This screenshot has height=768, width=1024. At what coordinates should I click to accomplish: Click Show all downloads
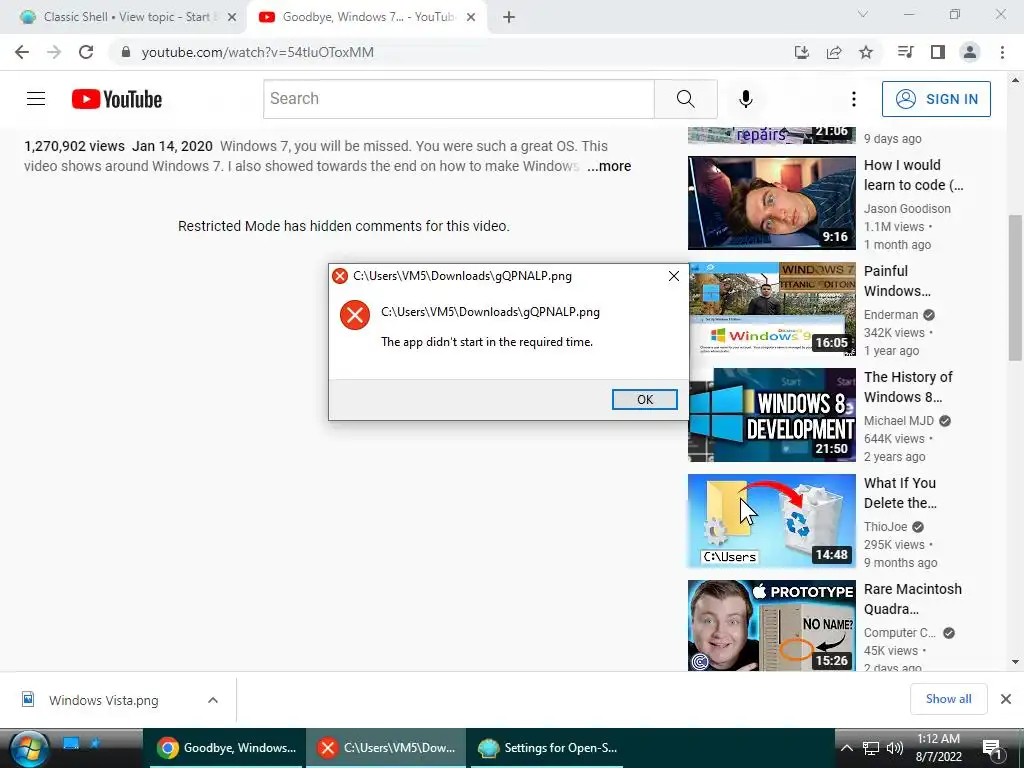click(948, 699)
